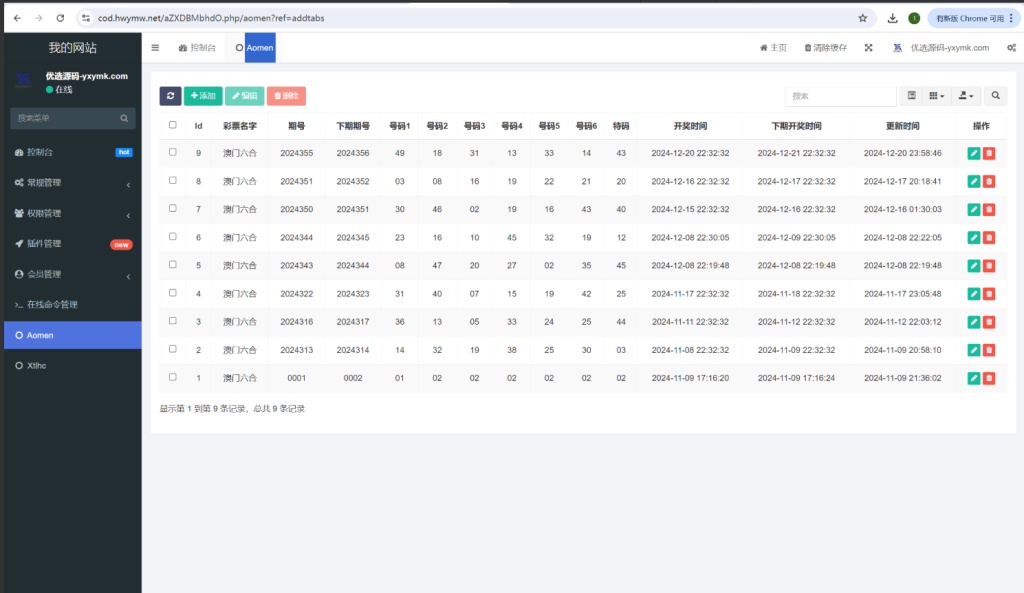Expand the 会员管理 sidebar menu

[72, 274]
